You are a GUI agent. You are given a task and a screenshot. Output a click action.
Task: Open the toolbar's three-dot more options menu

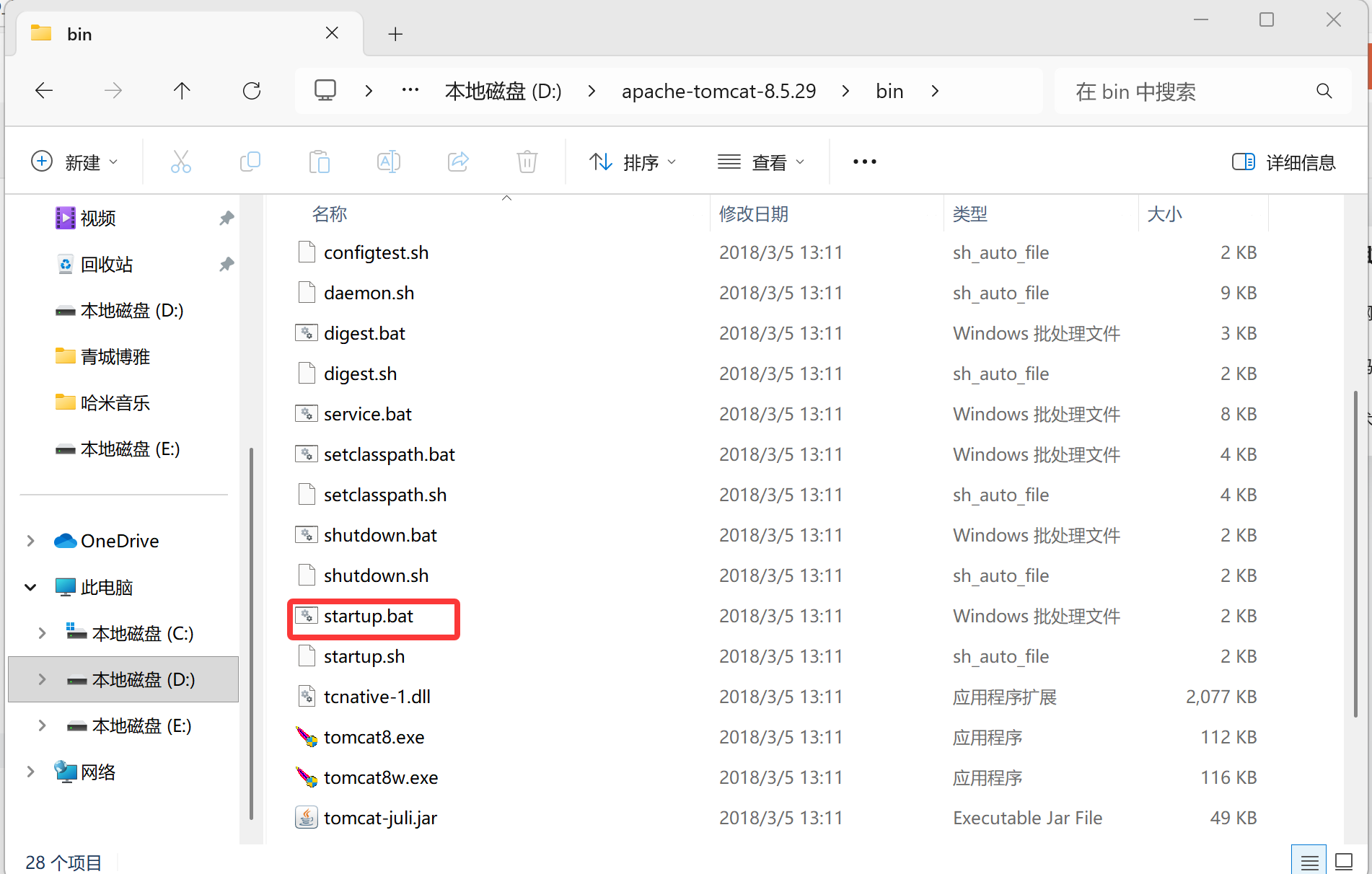tap(864, 162)
